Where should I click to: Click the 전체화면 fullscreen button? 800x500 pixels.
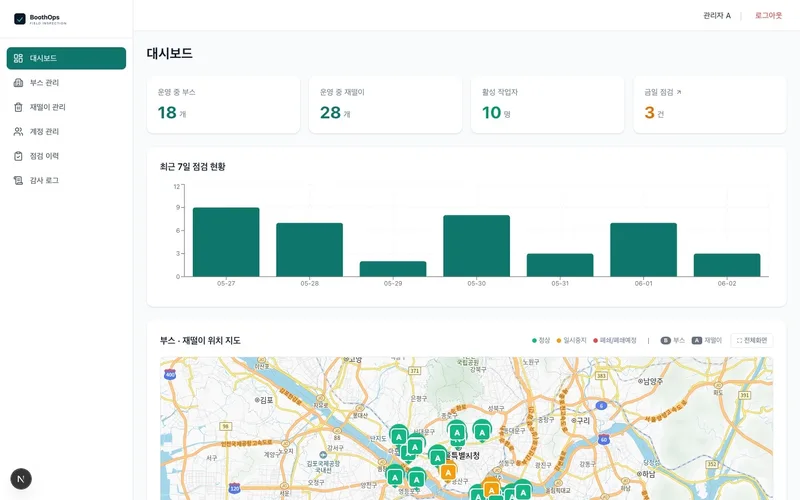click(752, 341)
